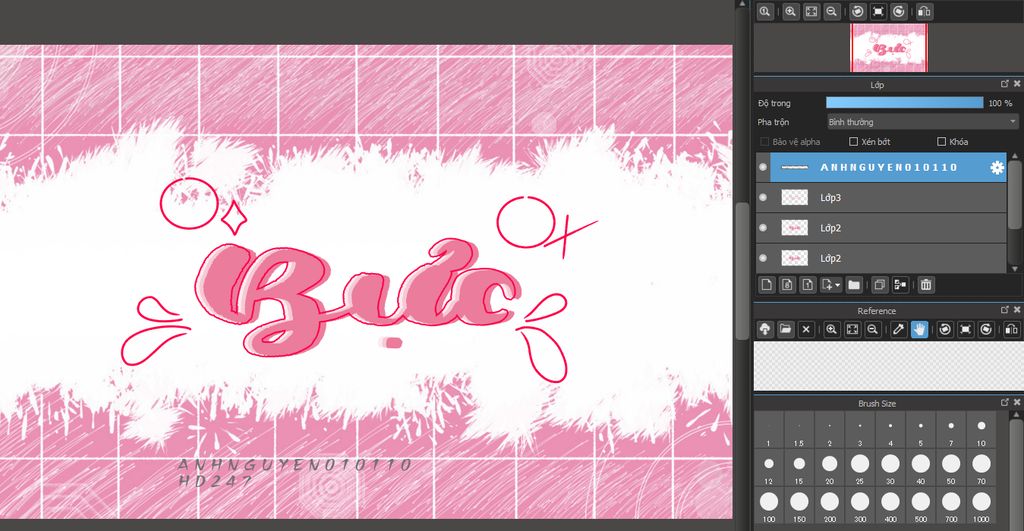Undock the Brush Size panel

pos(1004,402)
